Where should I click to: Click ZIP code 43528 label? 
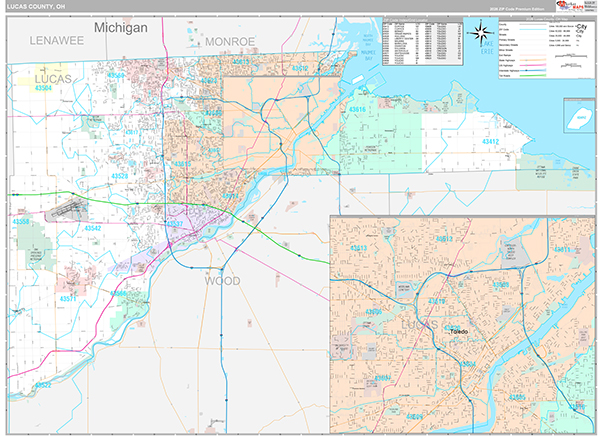(119, 176)
